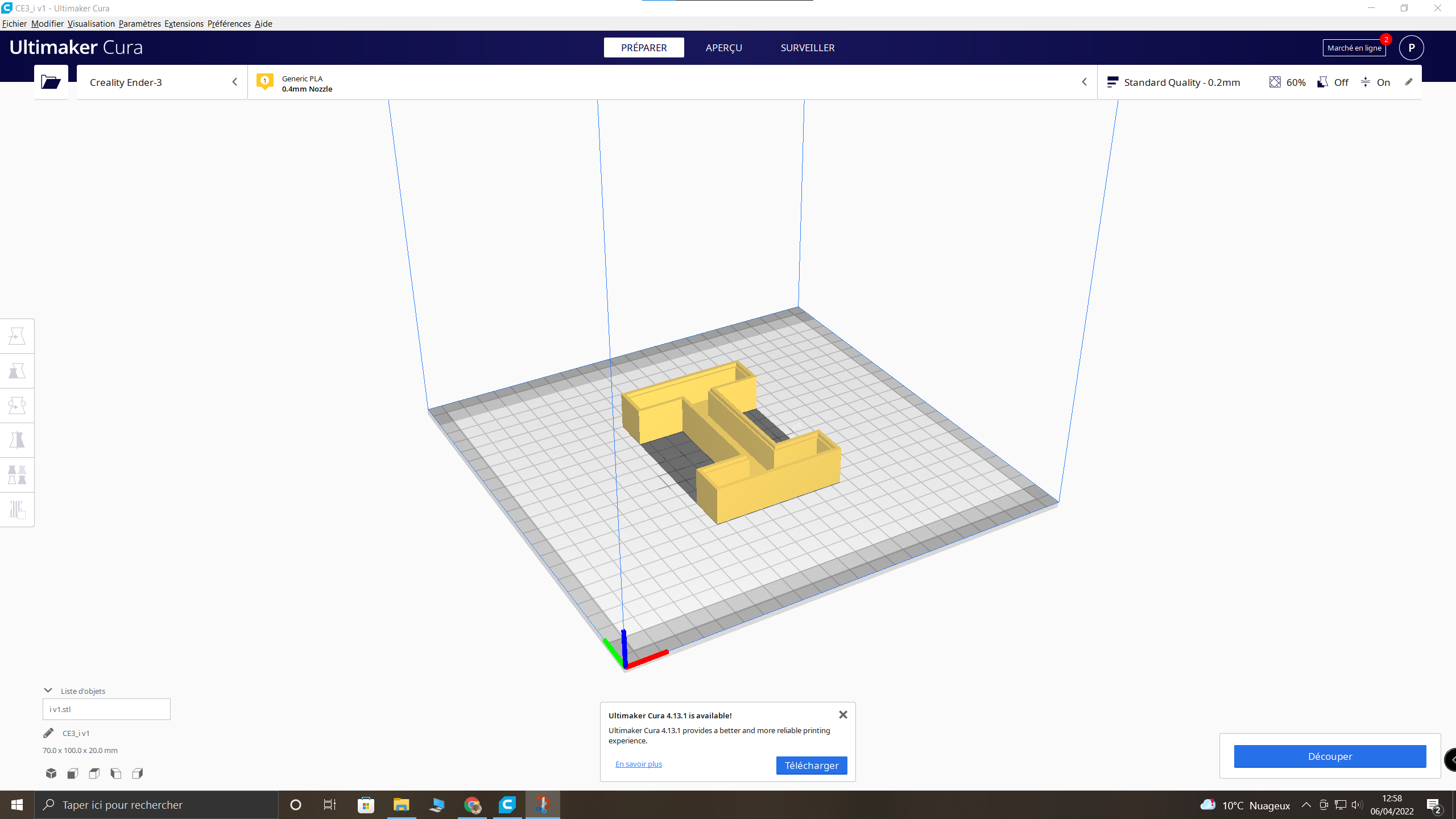Click the yellow extruder 1 material icon

point(264,82)
